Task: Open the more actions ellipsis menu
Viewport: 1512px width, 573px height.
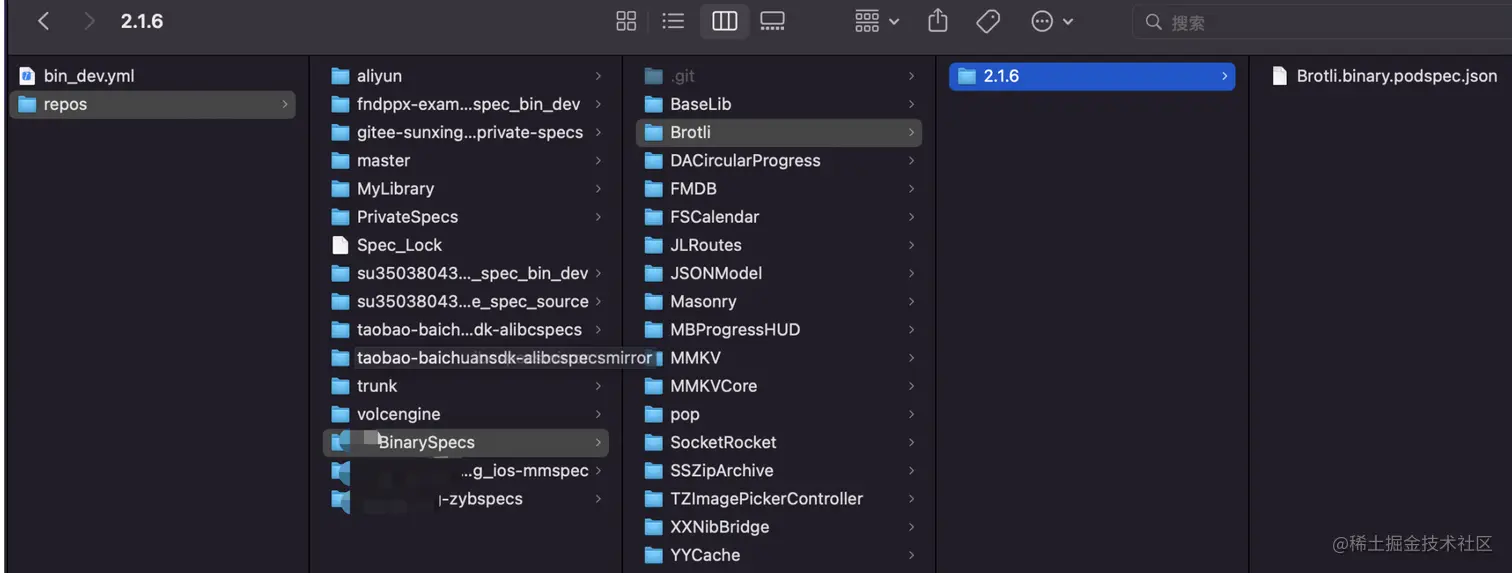Action: (x=1052, y=21)
